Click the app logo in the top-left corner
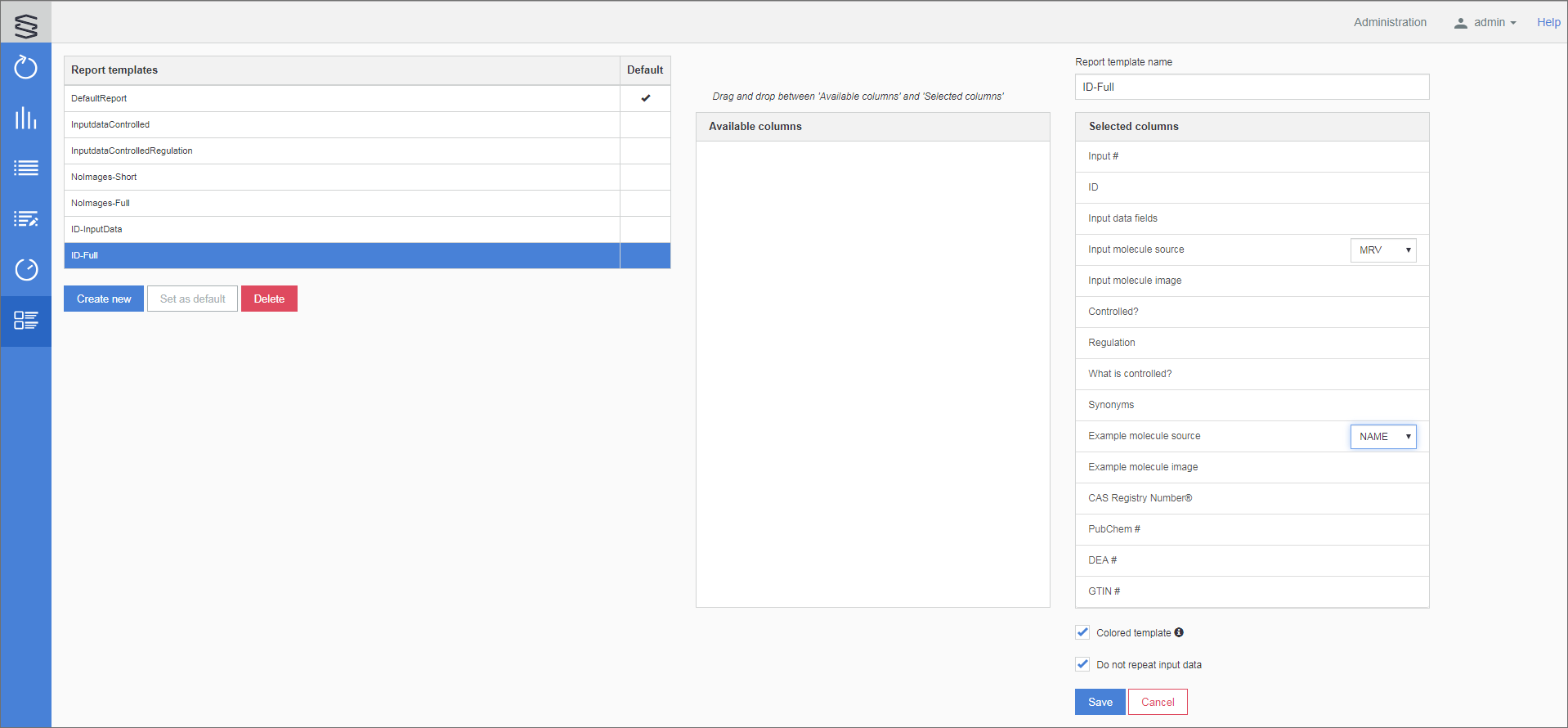Viewport: 1568px width, 728px height. point(26,24)
